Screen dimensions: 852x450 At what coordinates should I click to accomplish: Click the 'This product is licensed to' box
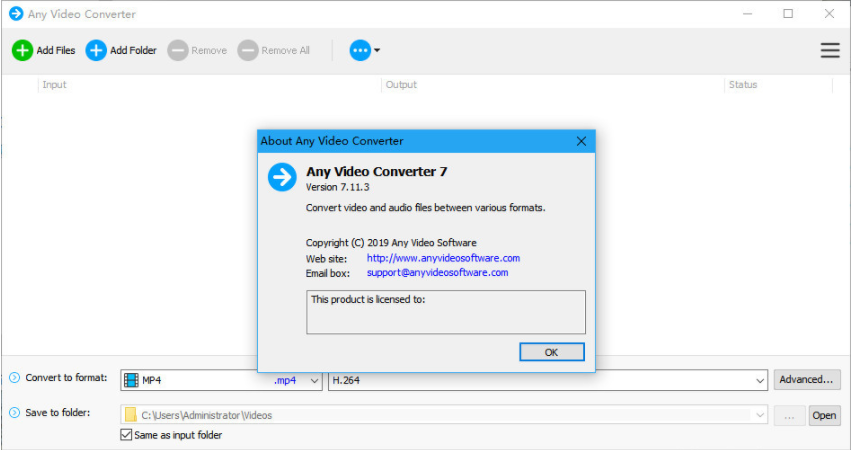point(446,312)
